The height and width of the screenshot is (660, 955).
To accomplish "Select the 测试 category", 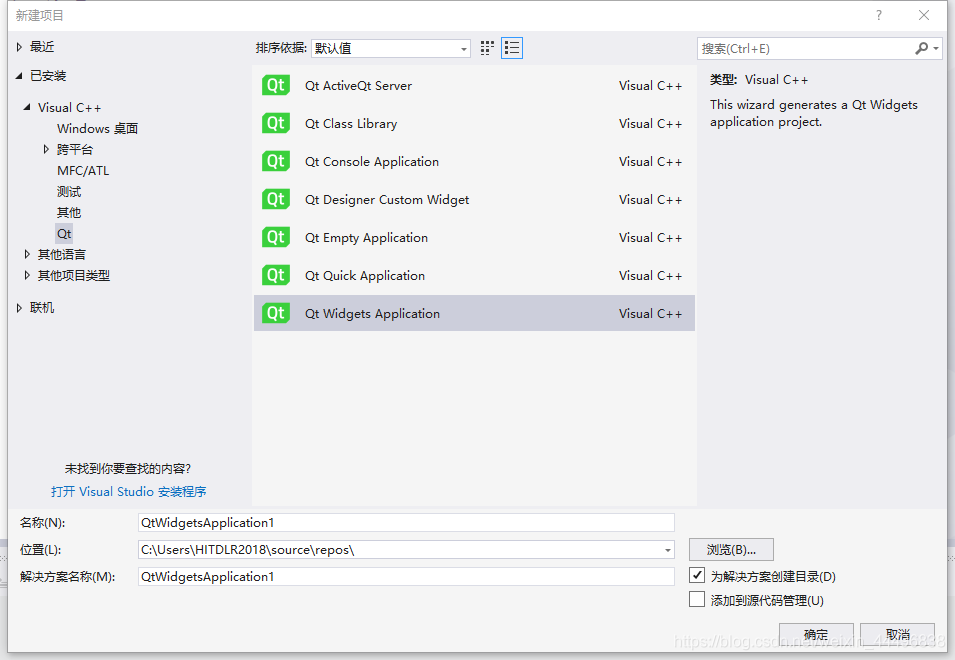I will [x=69, y=192].
